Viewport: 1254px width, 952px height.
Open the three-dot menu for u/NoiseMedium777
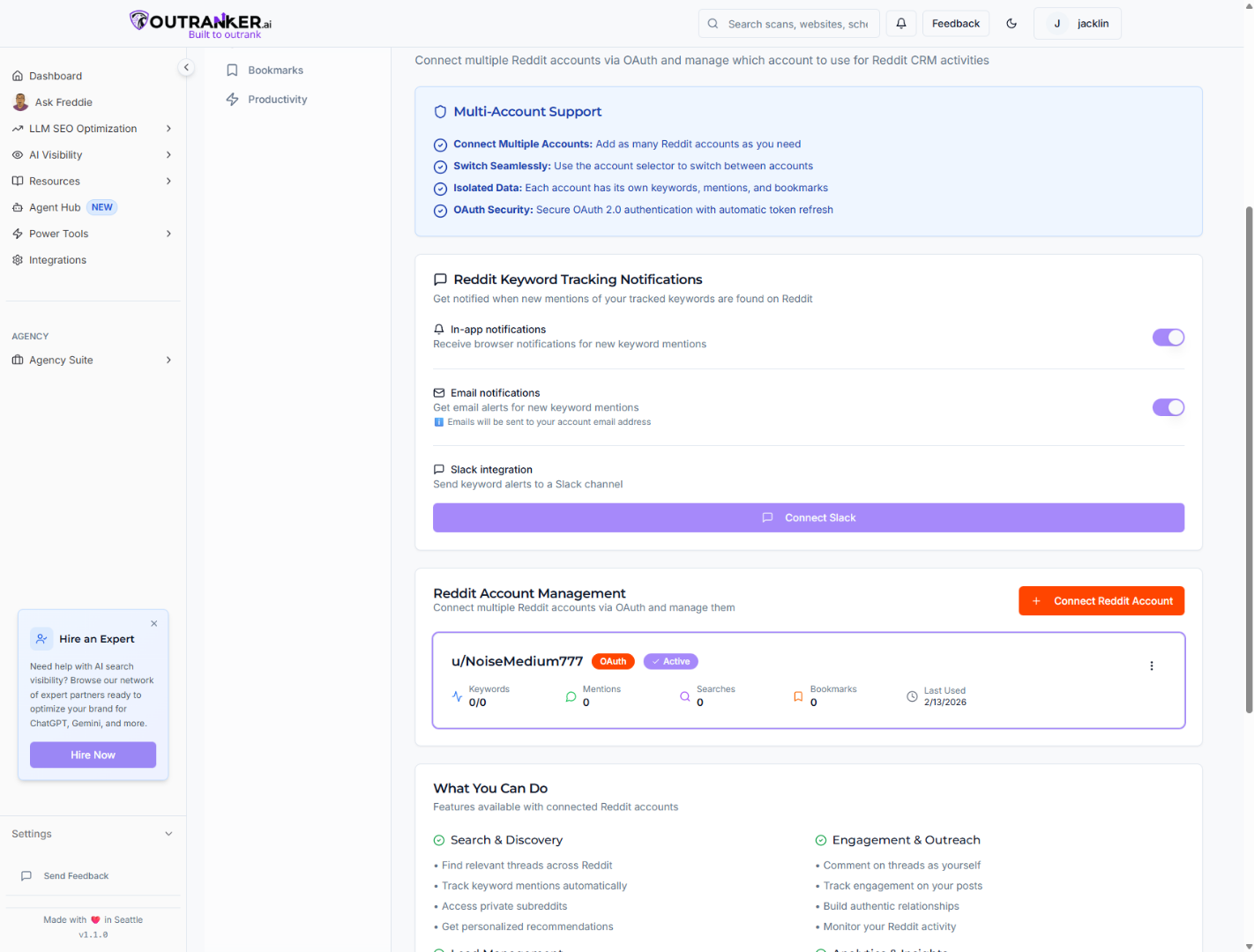tap(1151, 666)
